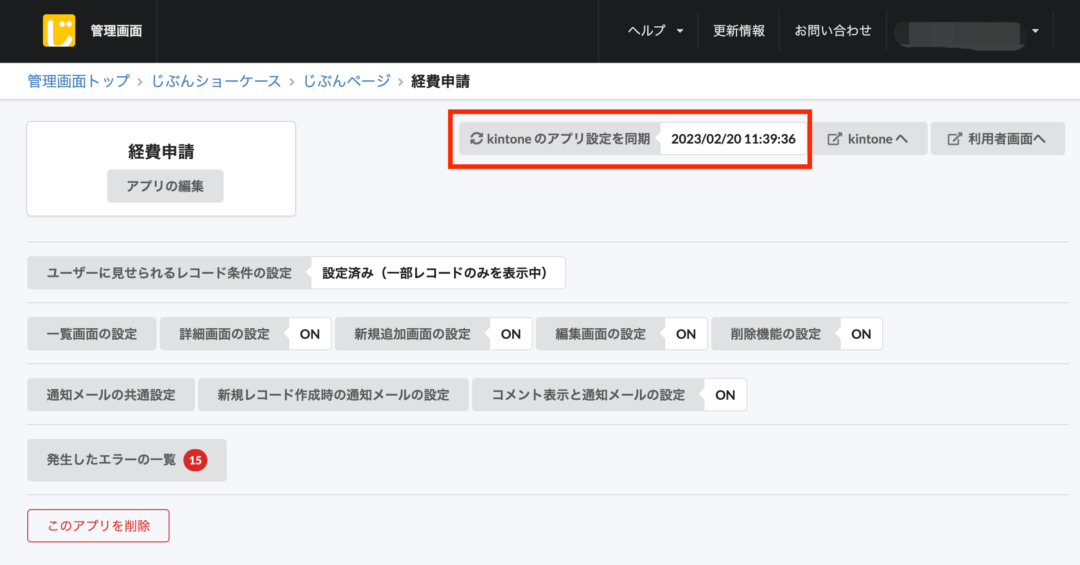Toggle ON indicator for 詳細画面の設定

click(310, 334)
